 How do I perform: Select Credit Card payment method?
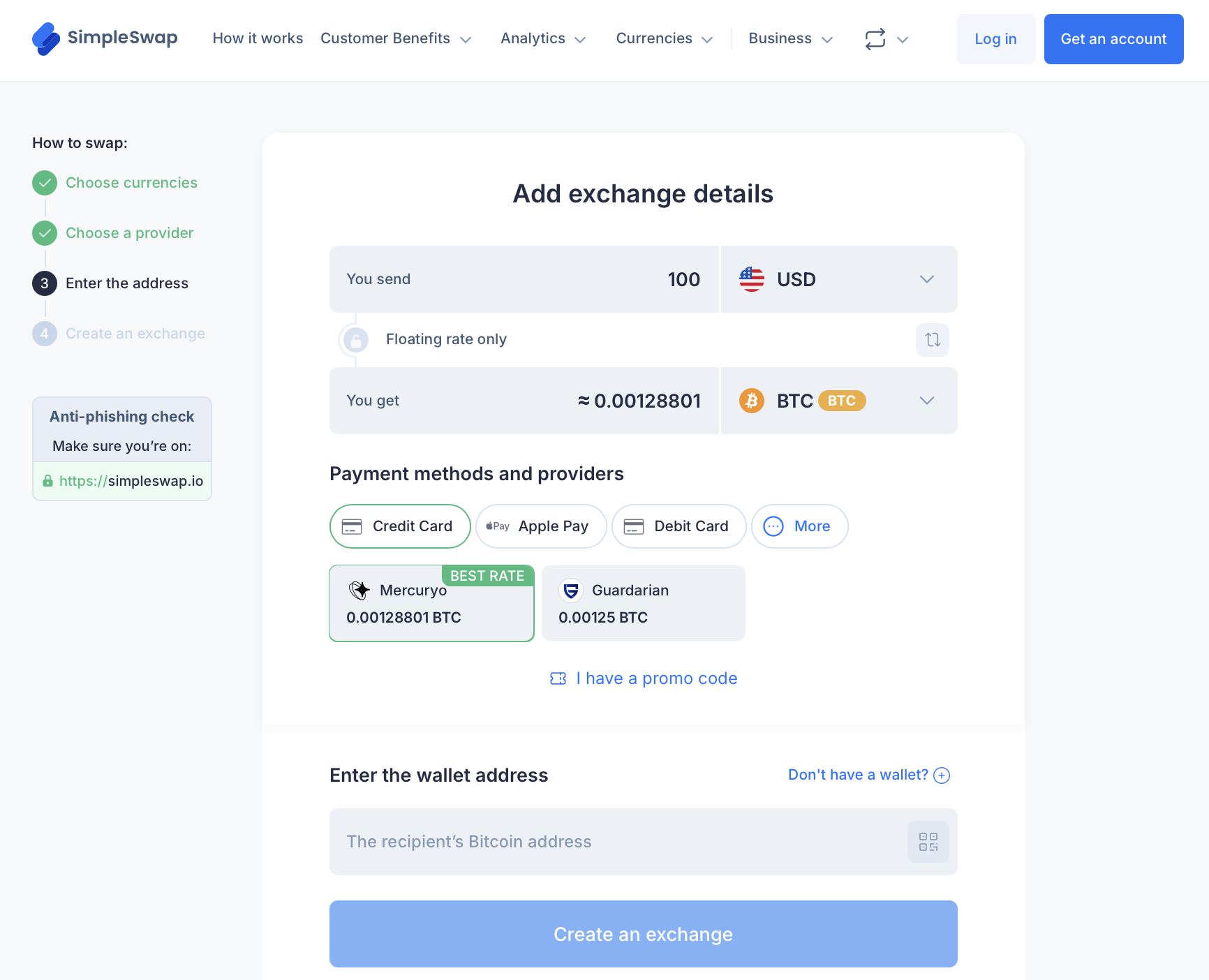point(400,526)
